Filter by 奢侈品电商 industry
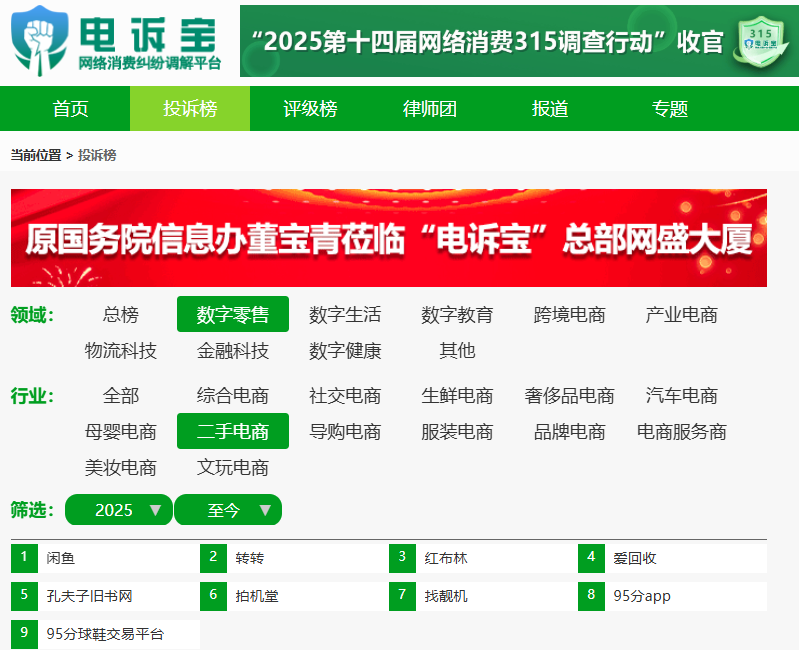Viewport: 799px width, 650px height. (x=569, y=395)
